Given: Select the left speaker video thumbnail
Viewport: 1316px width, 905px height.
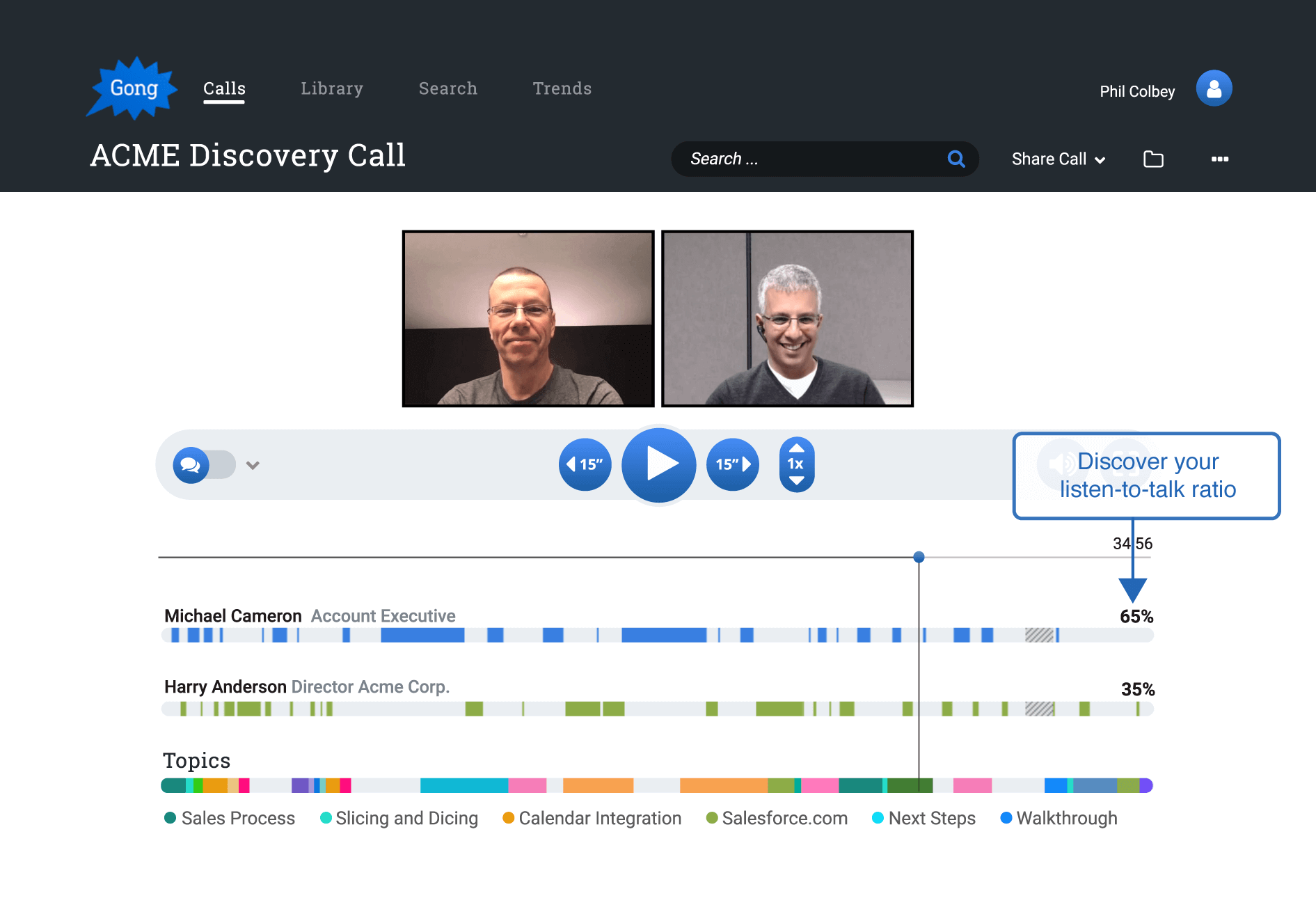Looking at the screenshot, I should [528, 318].
